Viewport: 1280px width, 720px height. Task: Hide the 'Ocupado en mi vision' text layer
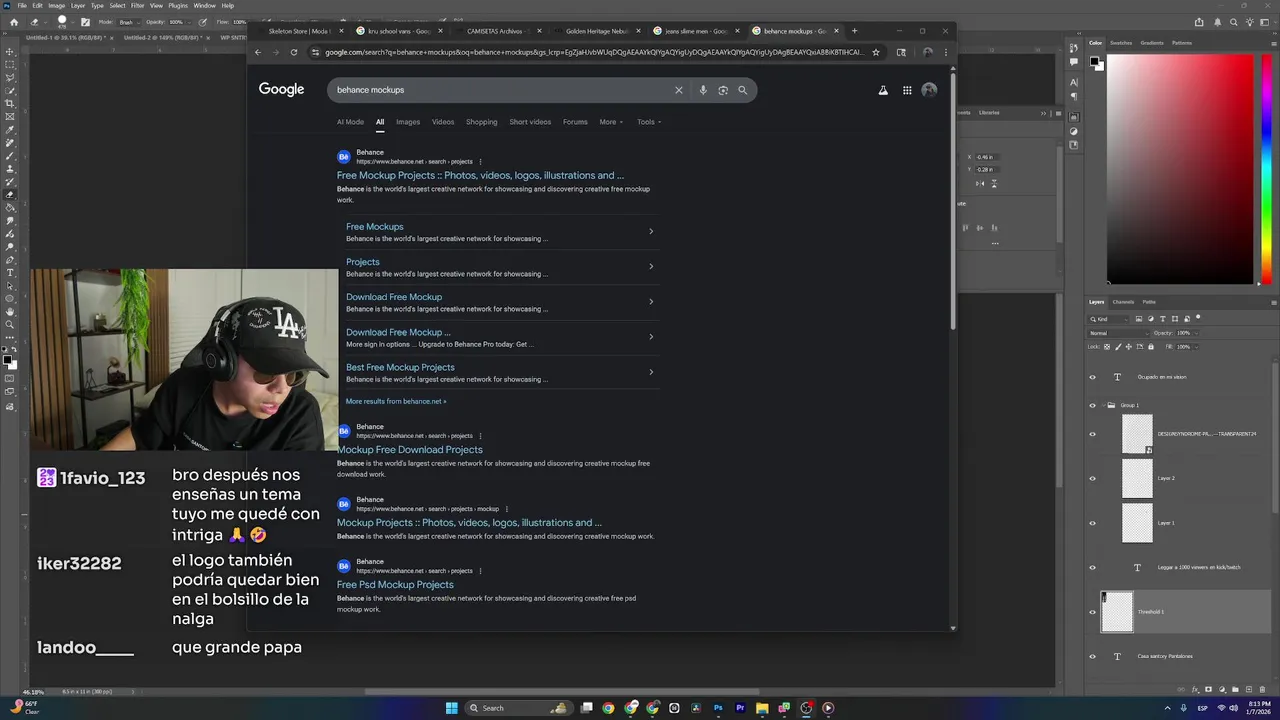[x=1092, y=377]
